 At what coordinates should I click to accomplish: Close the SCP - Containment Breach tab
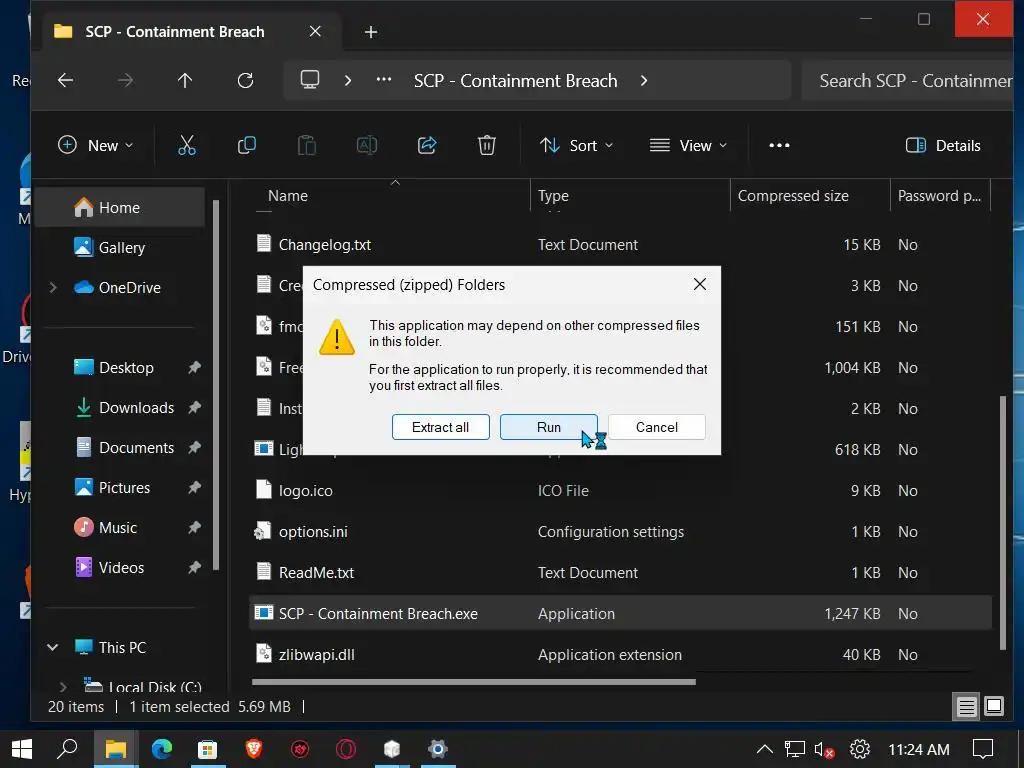pyautogui.click(x=315, y=31)
